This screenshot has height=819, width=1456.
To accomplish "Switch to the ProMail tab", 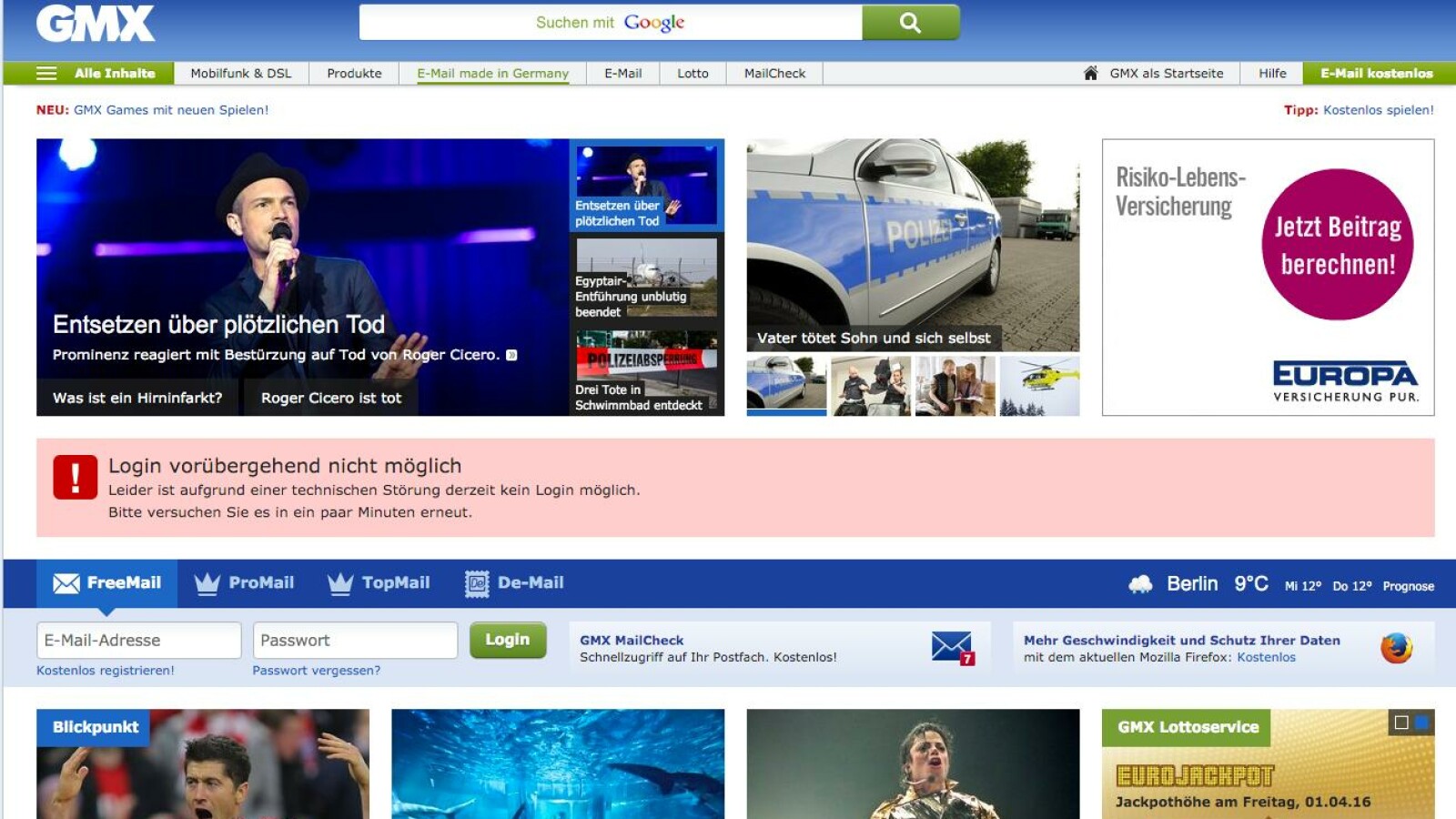I will (x=245, y=583).
